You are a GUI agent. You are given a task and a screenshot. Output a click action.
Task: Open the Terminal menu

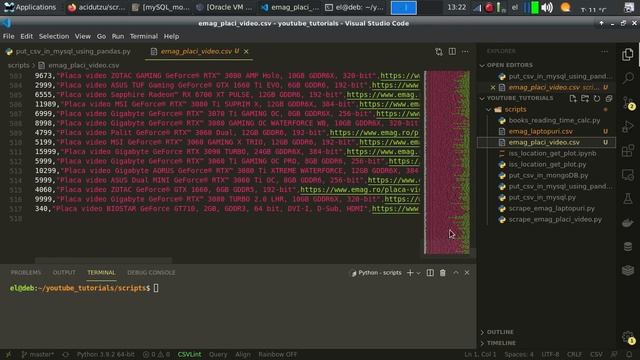click(144, 36)
